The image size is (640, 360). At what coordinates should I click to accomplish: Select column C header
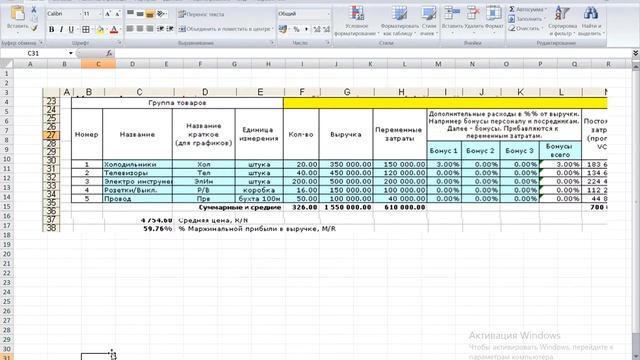(98, 64)
